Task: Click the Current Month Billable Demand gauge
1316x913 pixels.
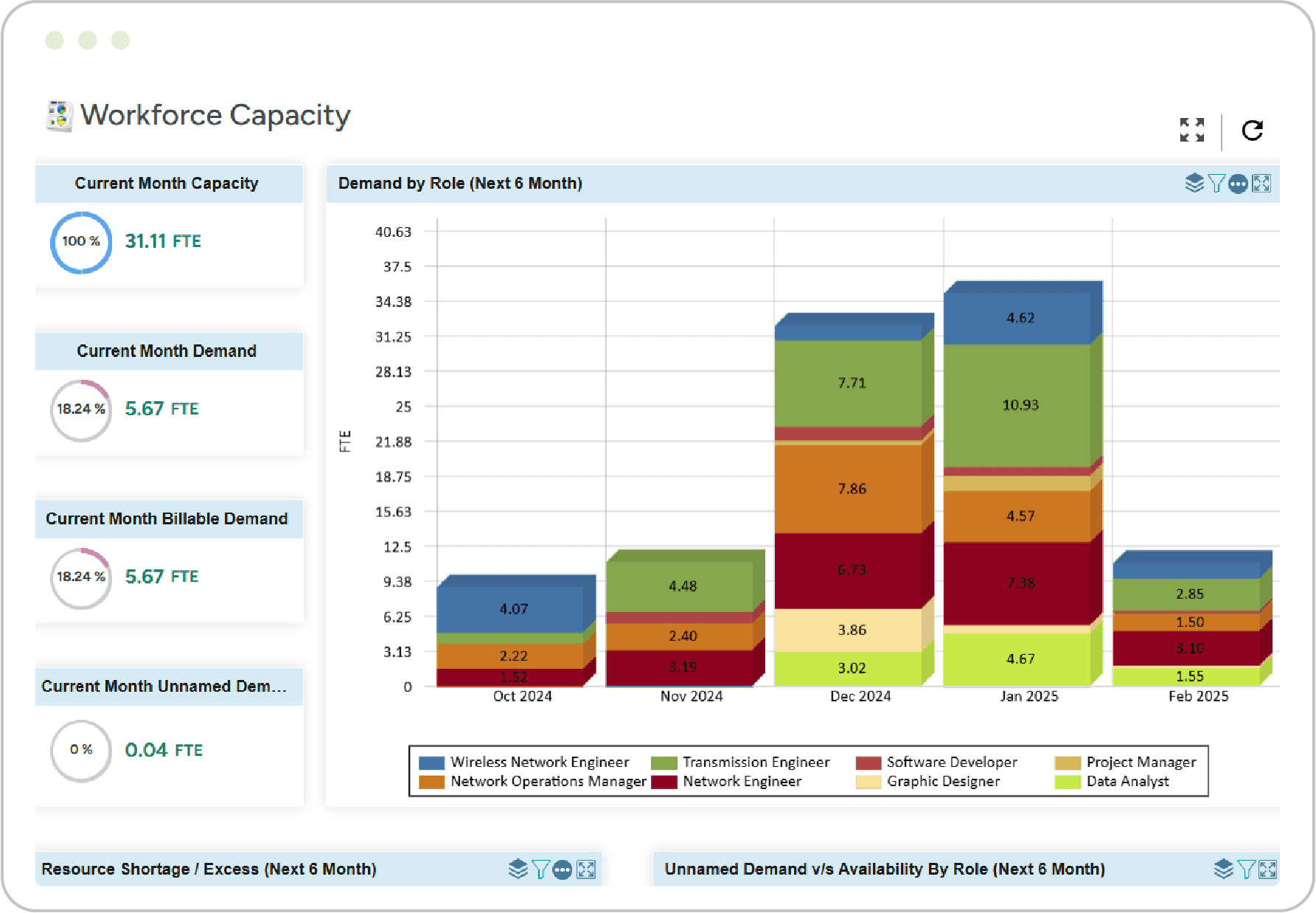Action: (x=81, y=578)
